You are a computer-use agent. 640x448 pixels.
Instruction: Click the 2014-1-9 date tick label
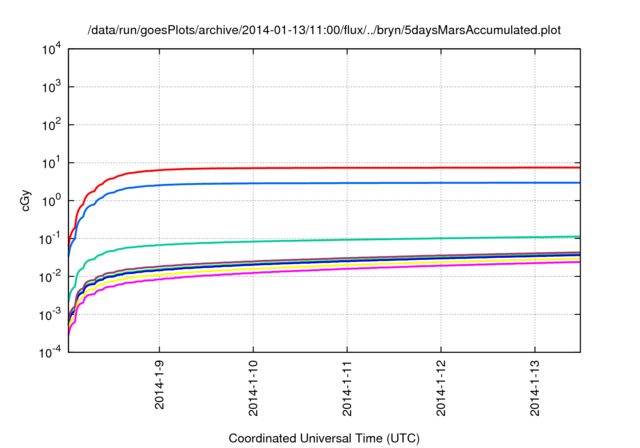[x=159, y=385]
